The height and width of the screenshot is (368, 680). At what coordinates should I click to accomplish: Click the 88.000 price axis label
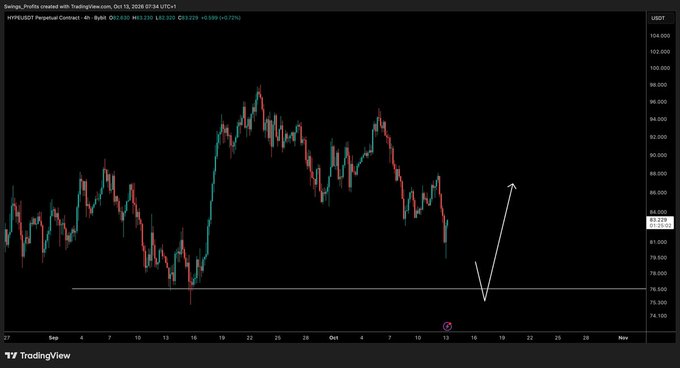pos(658,174)
